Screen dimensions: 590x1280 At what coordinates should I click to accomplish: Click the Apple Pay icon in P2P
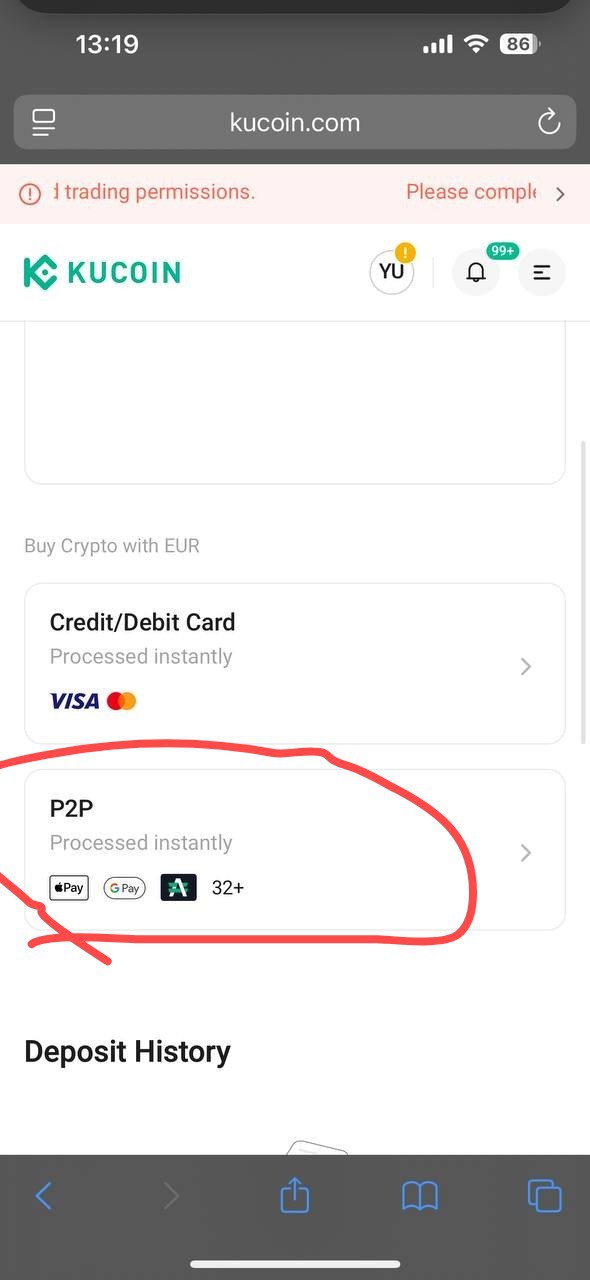(x=69, y=887)
